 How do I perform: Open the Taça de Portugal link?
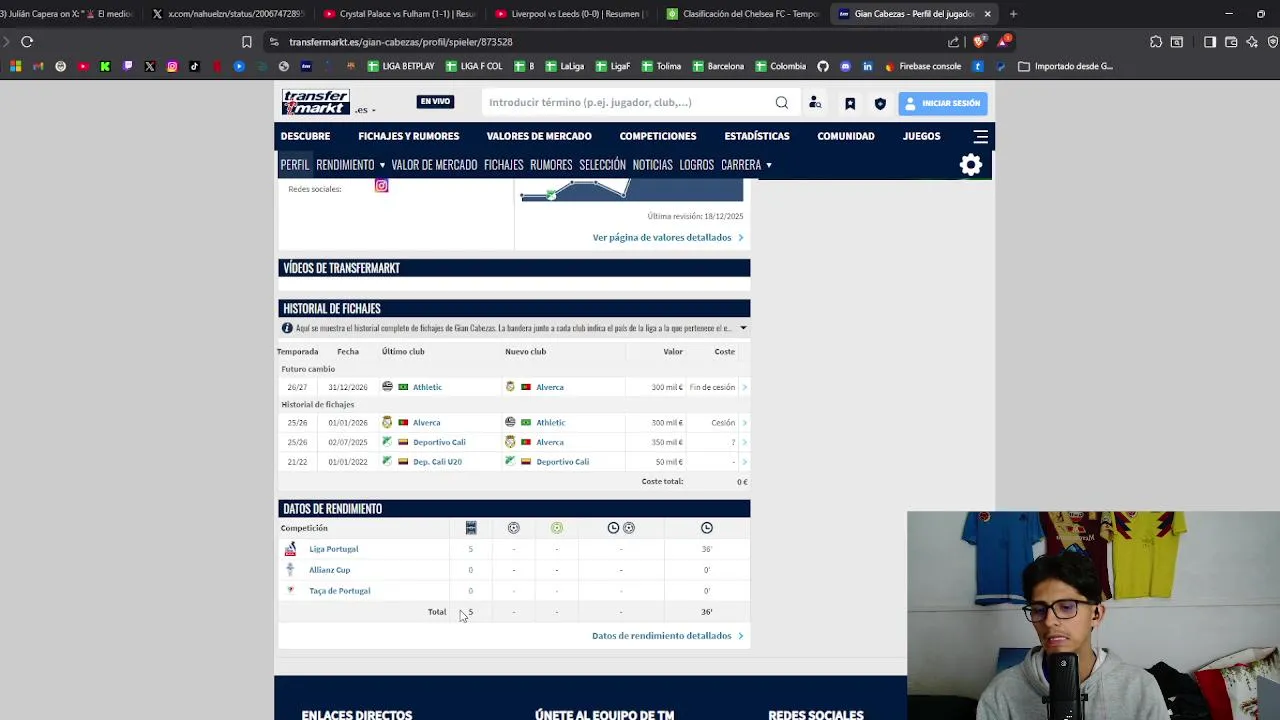tap(340, 591)
